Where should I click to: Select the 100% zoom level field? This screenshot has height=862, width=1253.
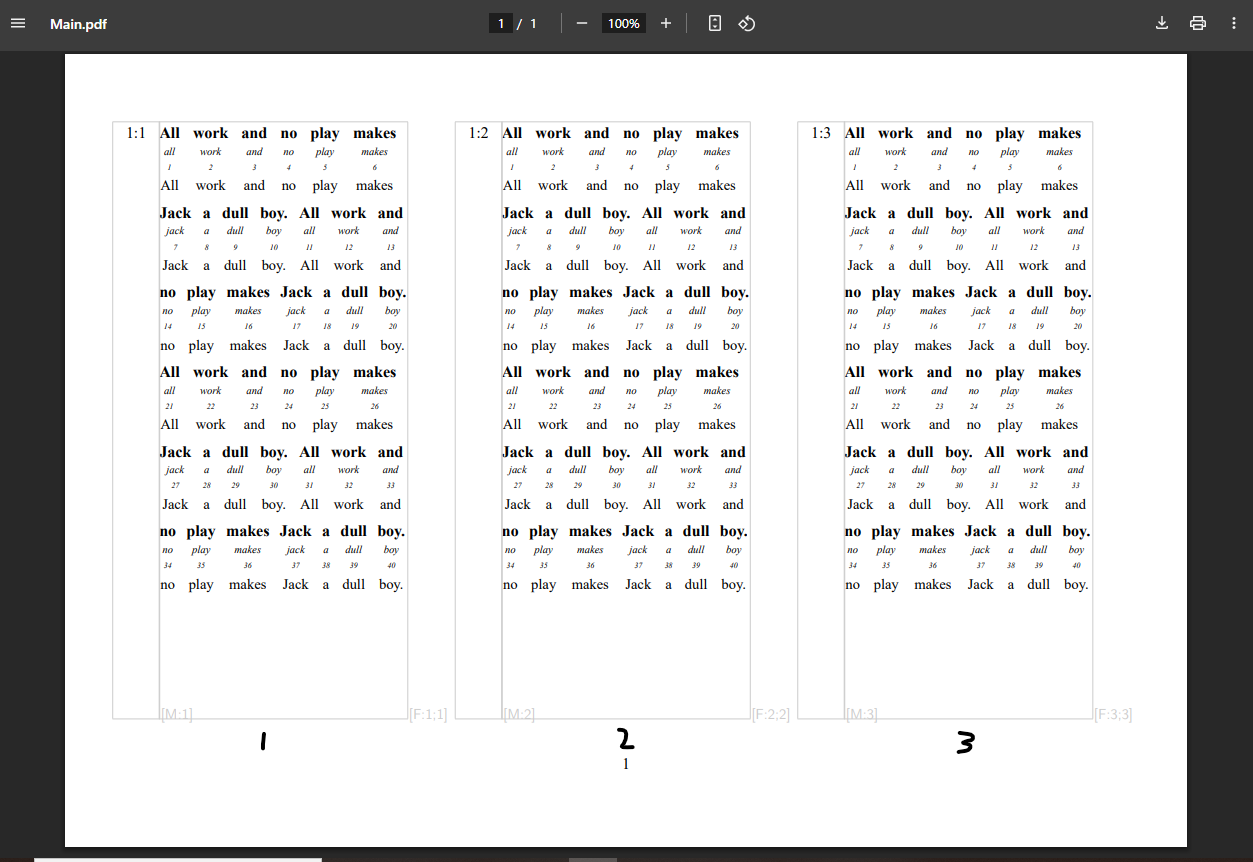[624, 23]
